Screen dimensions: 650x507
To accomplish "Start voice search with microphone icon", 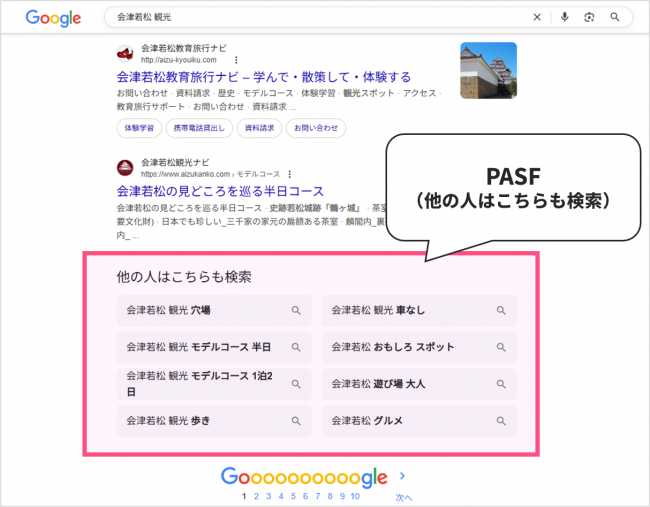I will coord(564,17).
